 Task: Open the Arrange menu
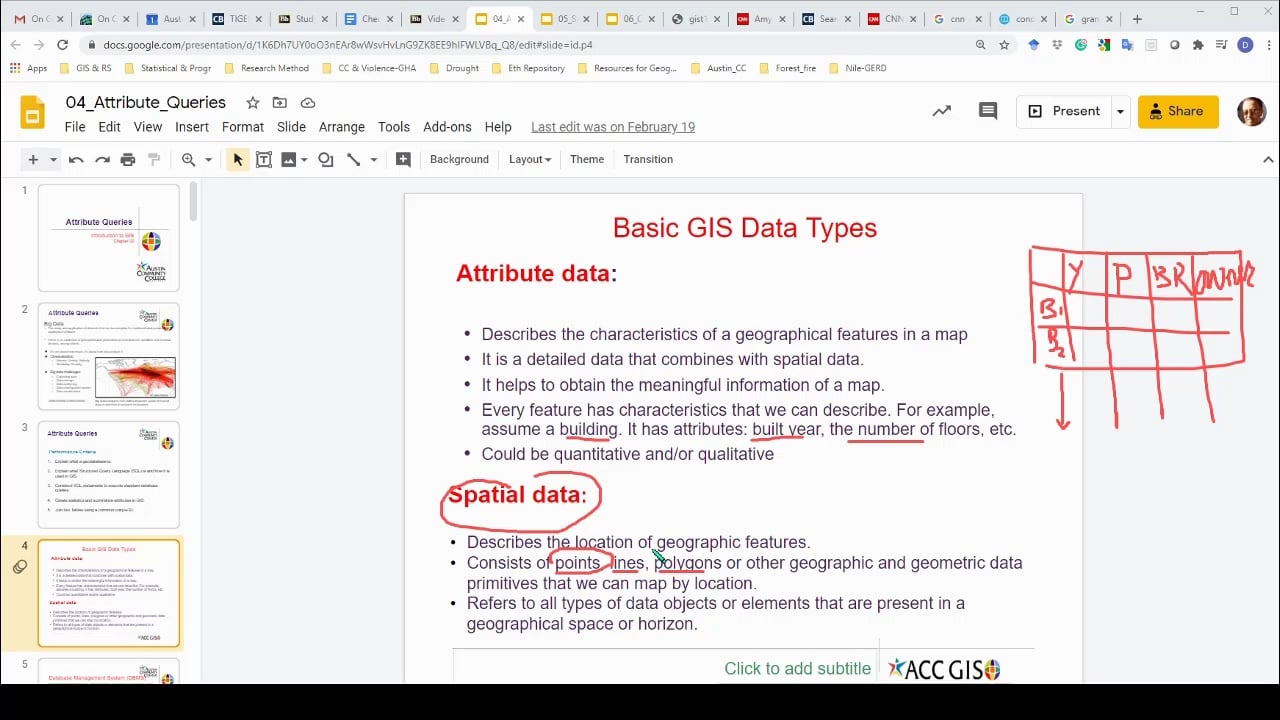coord(342,127)
